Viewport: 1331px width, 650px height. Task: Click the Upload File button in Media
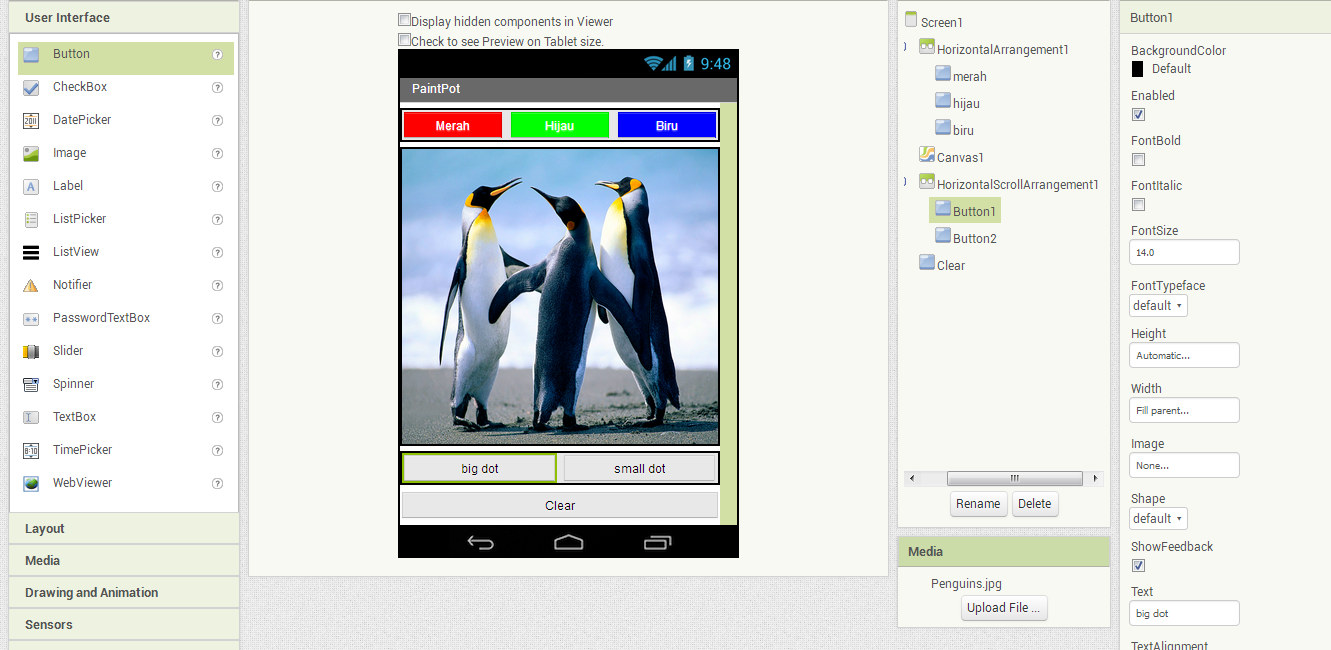pos(1003,607)
